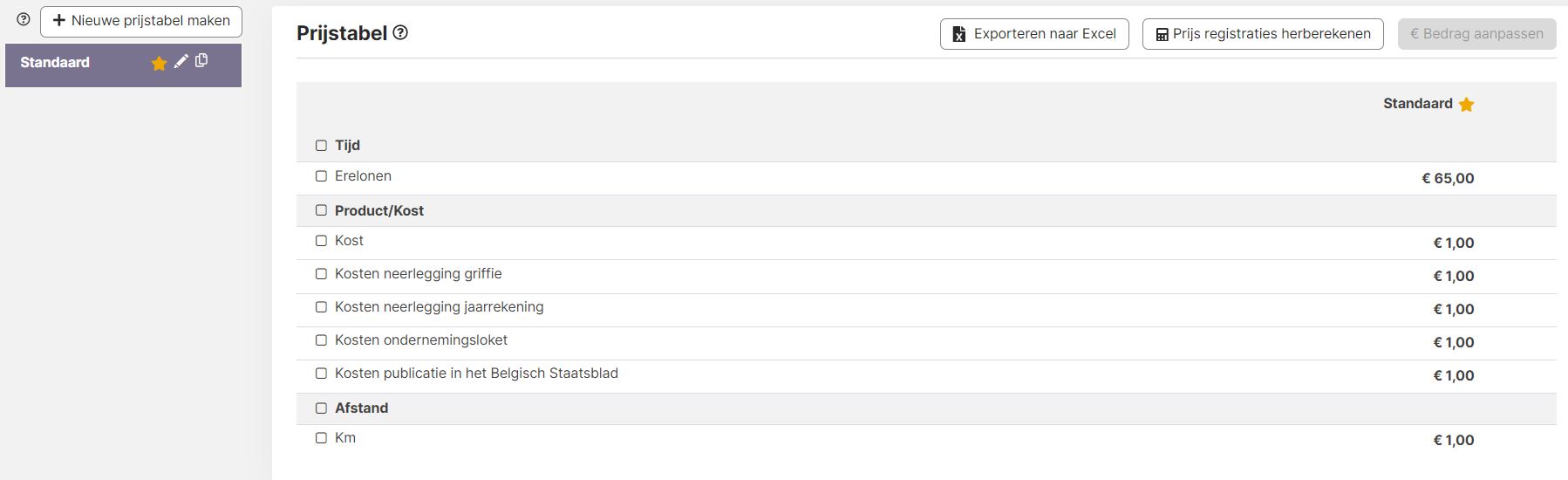Click the Excel icon in the export button
Viewport: 1568px width, 480px height.
tap(959, 34)
